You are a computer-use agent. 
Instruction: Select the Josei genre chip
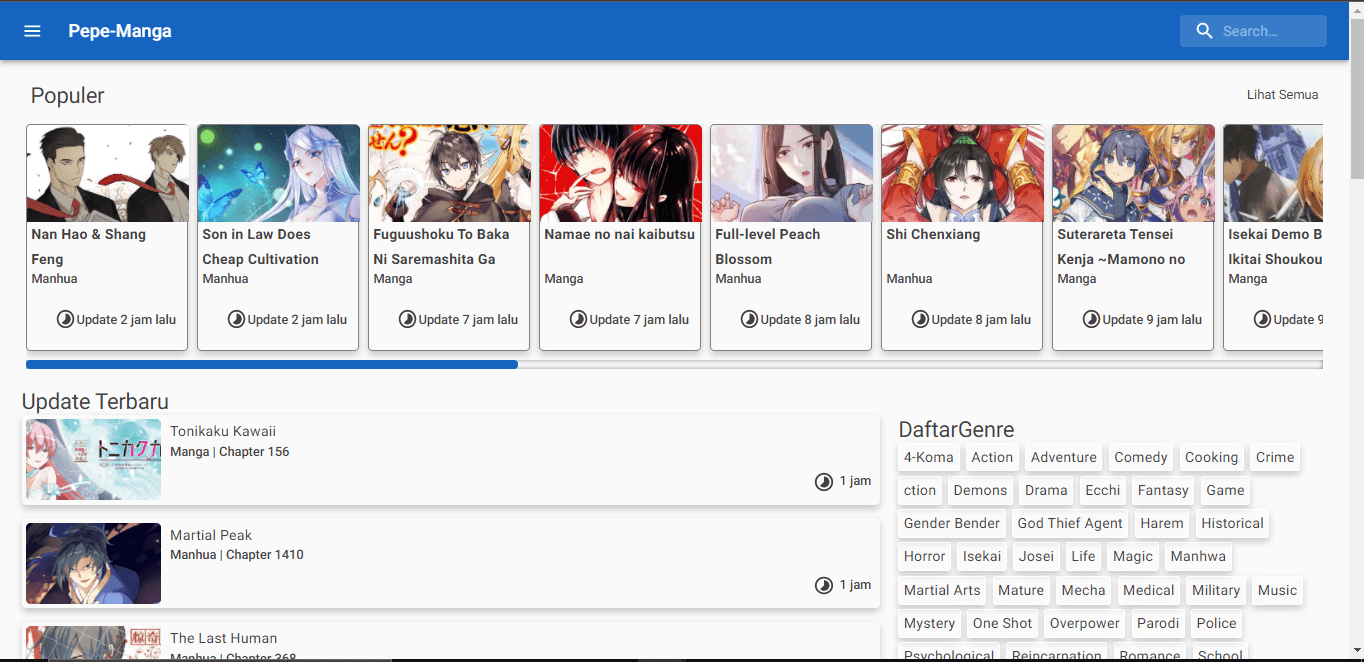(x=1036, y=556)
